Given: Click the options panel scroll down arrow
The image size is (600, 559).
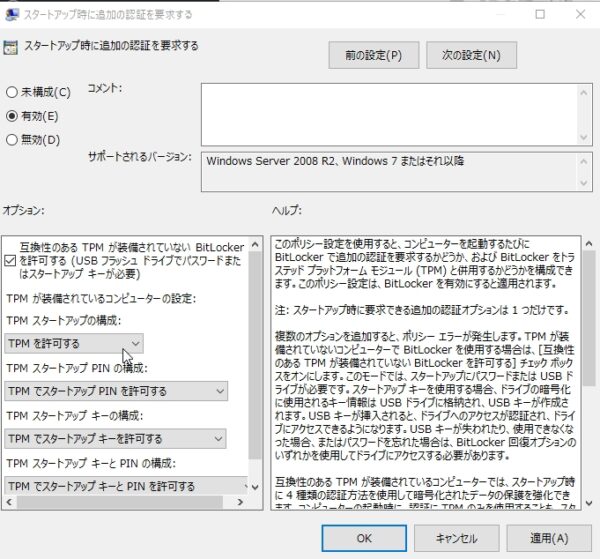Looking at the screenshot, I should click(x=255, y=487).
